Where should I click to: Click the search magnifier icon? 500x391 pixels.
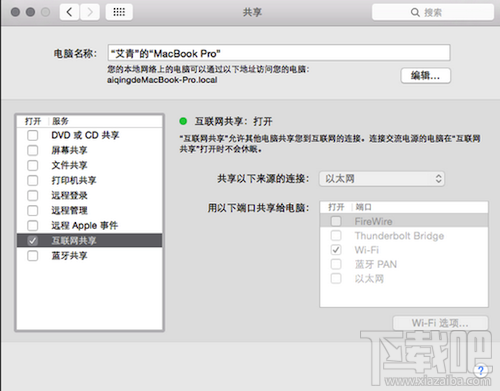click(415, 13)
